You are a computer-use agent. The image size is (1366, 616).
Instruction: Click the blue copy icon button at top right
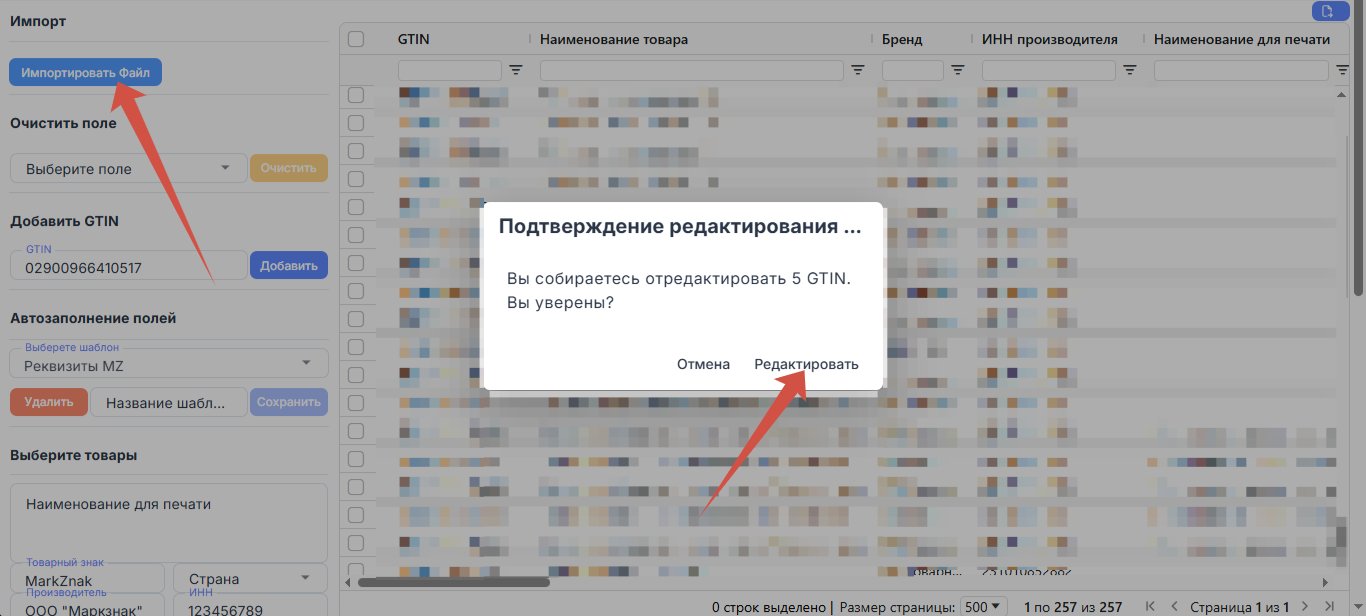point(1328,11)
